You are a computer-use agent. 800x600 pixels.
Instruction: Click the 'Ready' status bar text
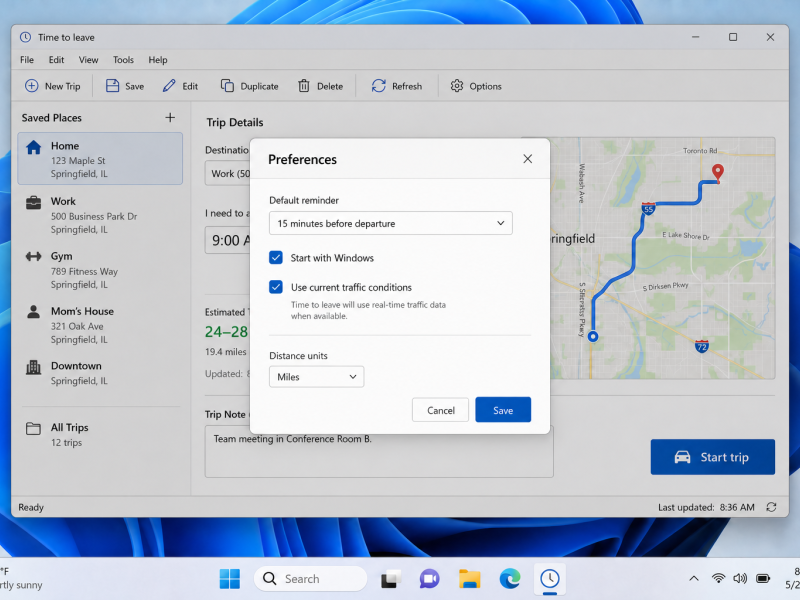tap(31, 507)
